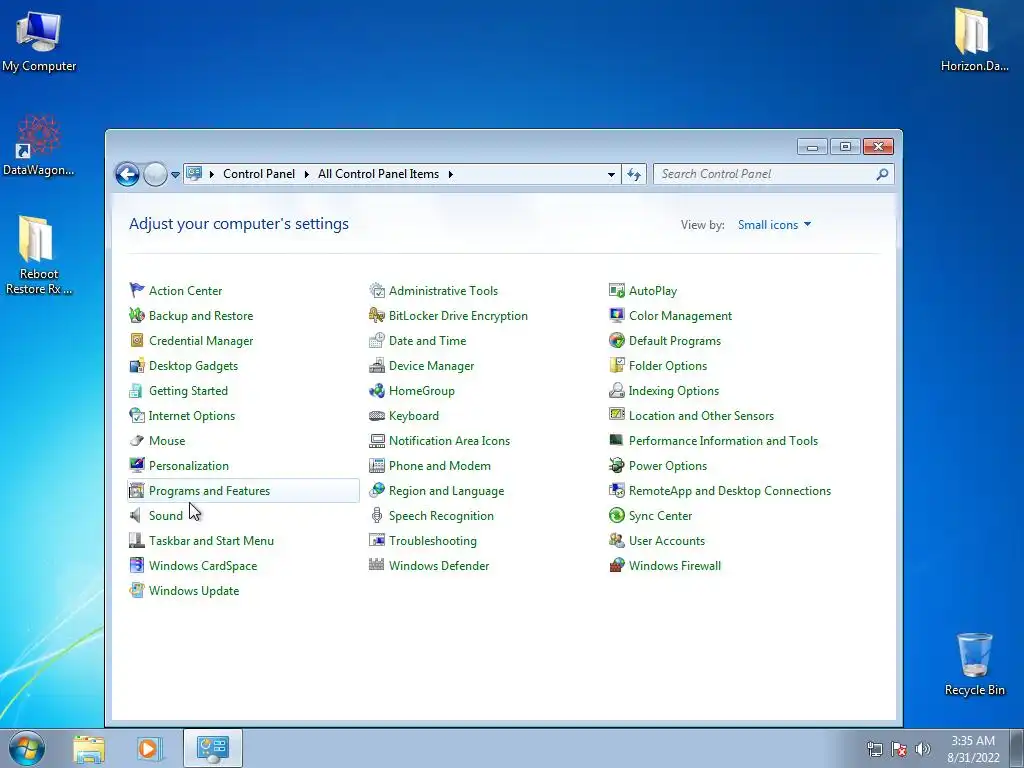1024x768 pixels.
Task: Click the Sound speaker icon in Control Panel
Action: [136, 516]
